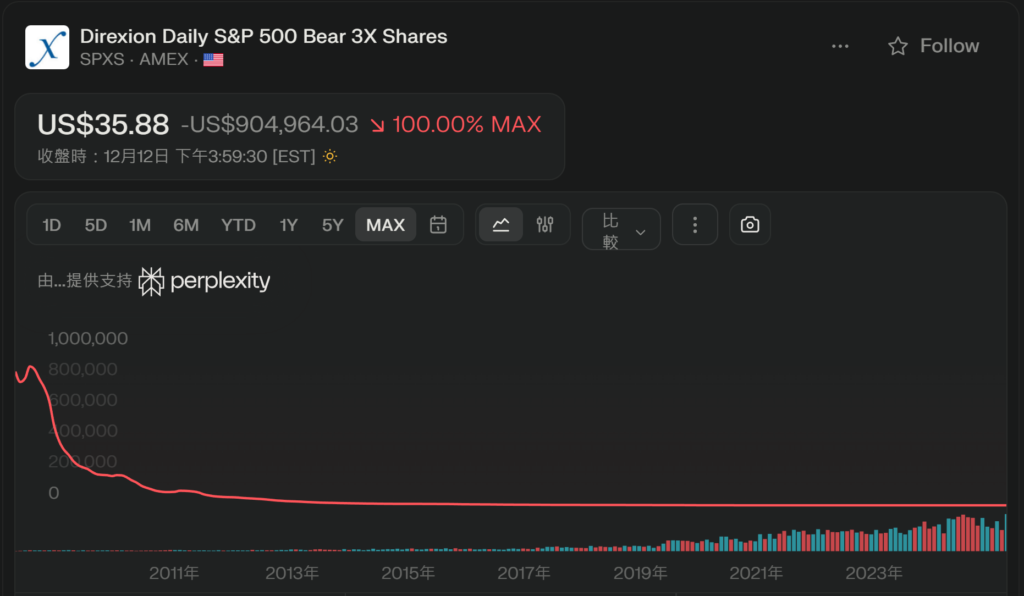Screen dimensions: 1024x596
Task: Expand the 比較 compare dropdown
Action: [x=621, y=230]
